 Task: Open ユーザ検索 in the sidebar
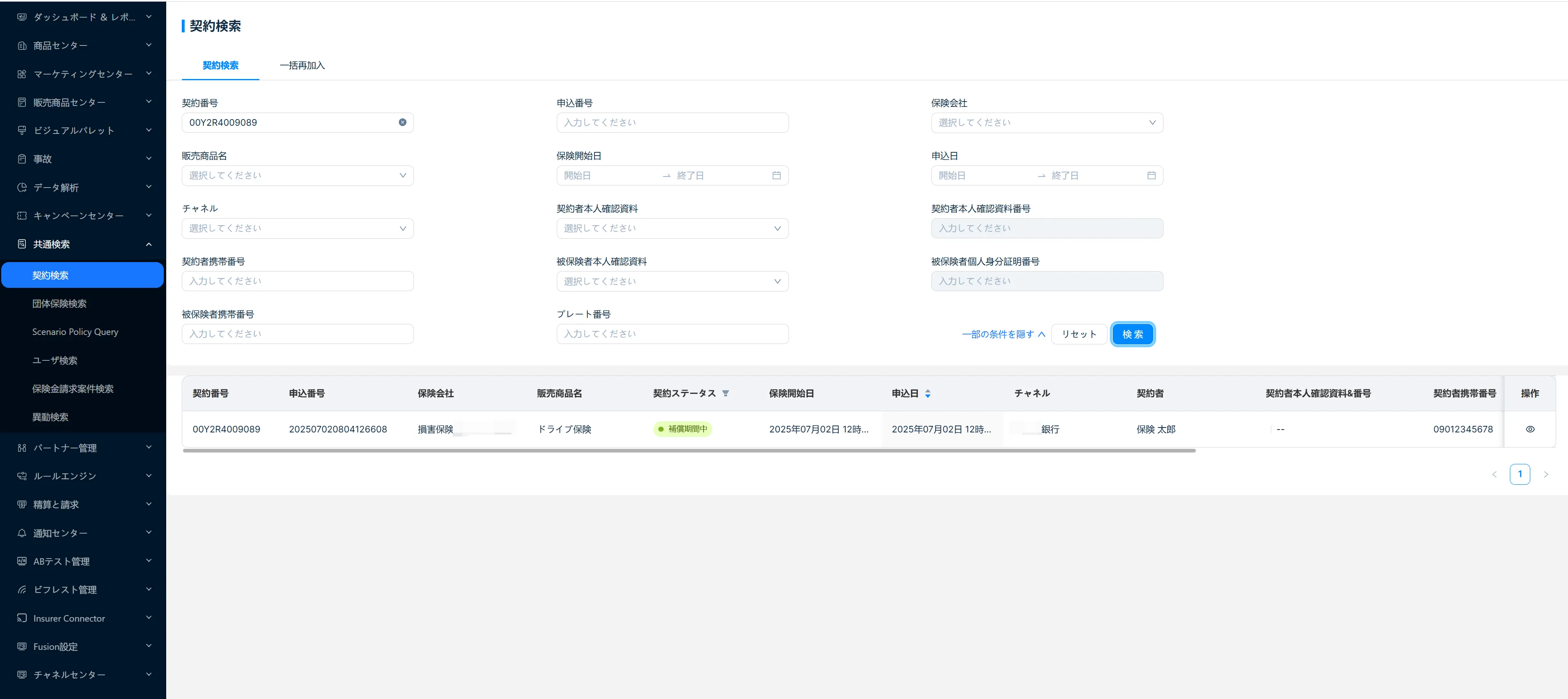(x=55, y=360)
